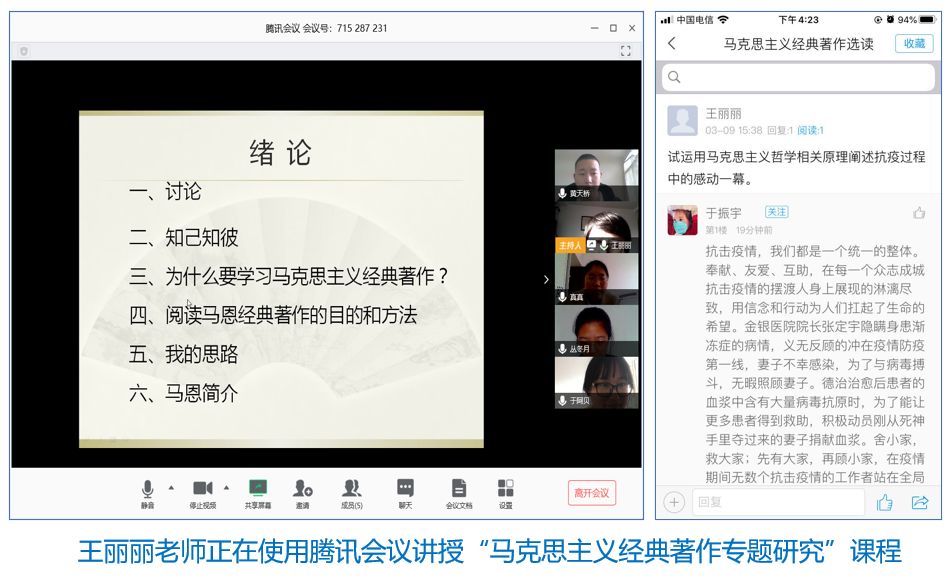Enter fullscreen mode in meeting window
The image size is (951, 578).
coord(626,50)
